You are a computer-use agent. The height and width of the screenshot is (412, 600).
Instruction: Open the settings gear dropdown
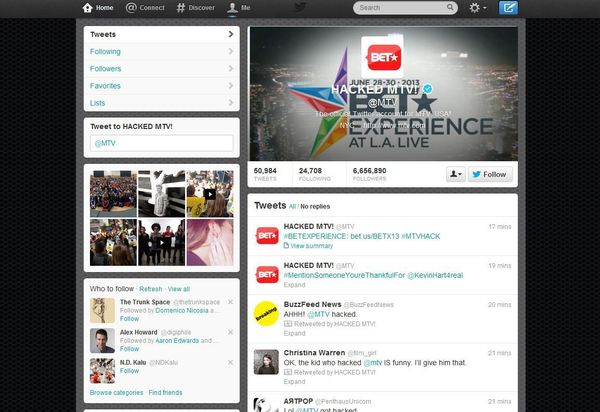pyautogui.click(x=478, y=8)
